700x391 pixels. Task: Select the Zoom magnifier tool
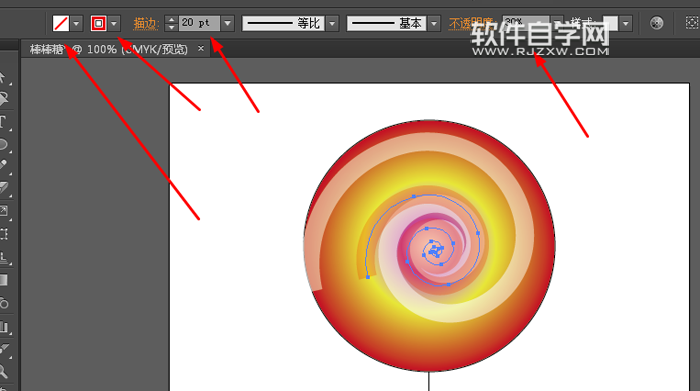click(x=4, y=371)
